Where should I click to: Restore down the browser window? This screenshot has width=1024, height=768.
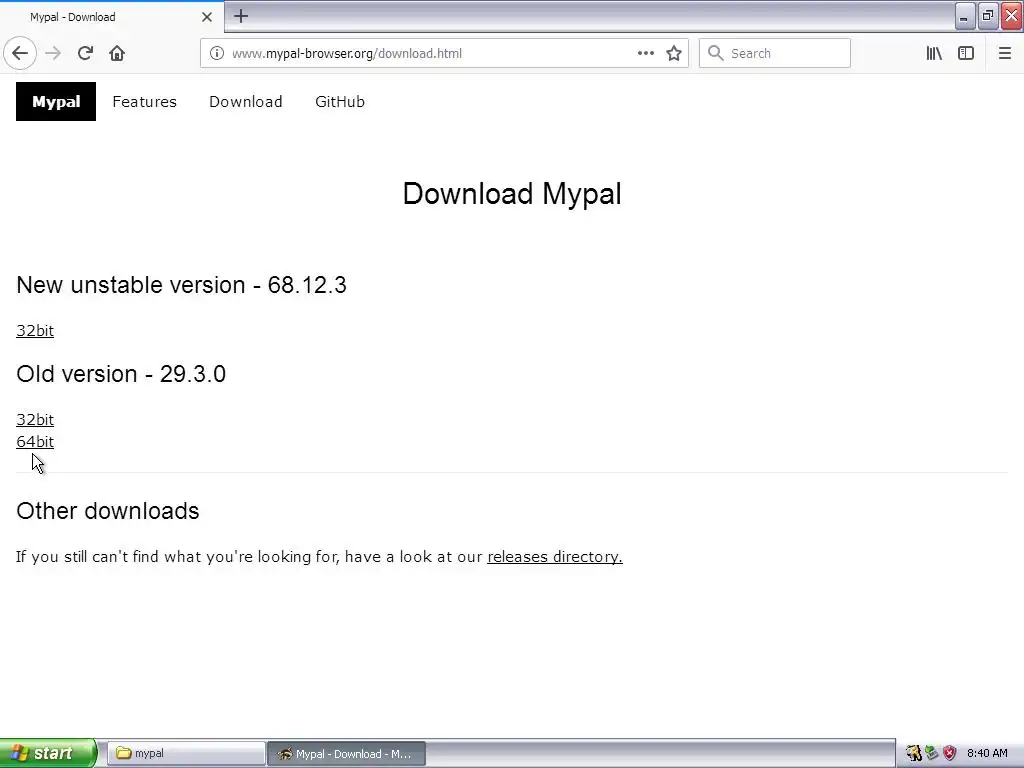[x=988, y=16]
